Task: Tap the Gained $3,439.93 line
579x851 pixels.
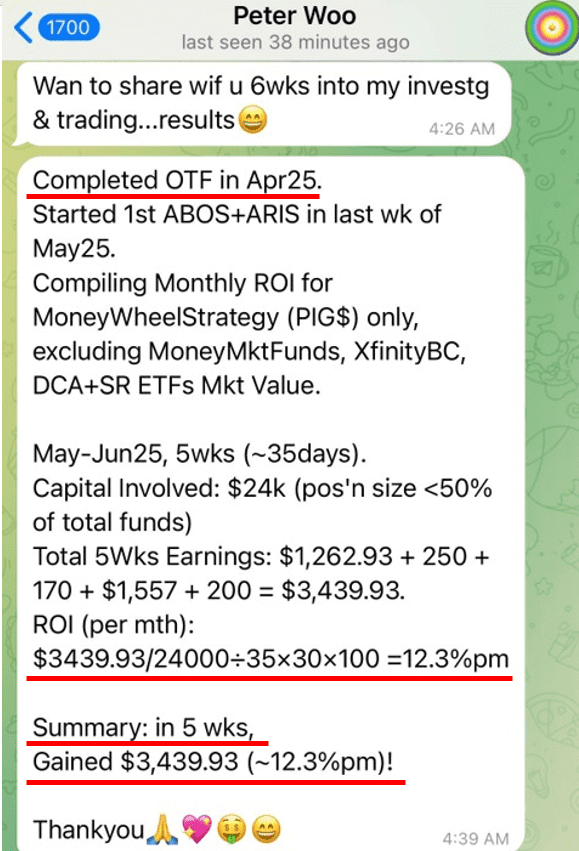Action: 213,761
